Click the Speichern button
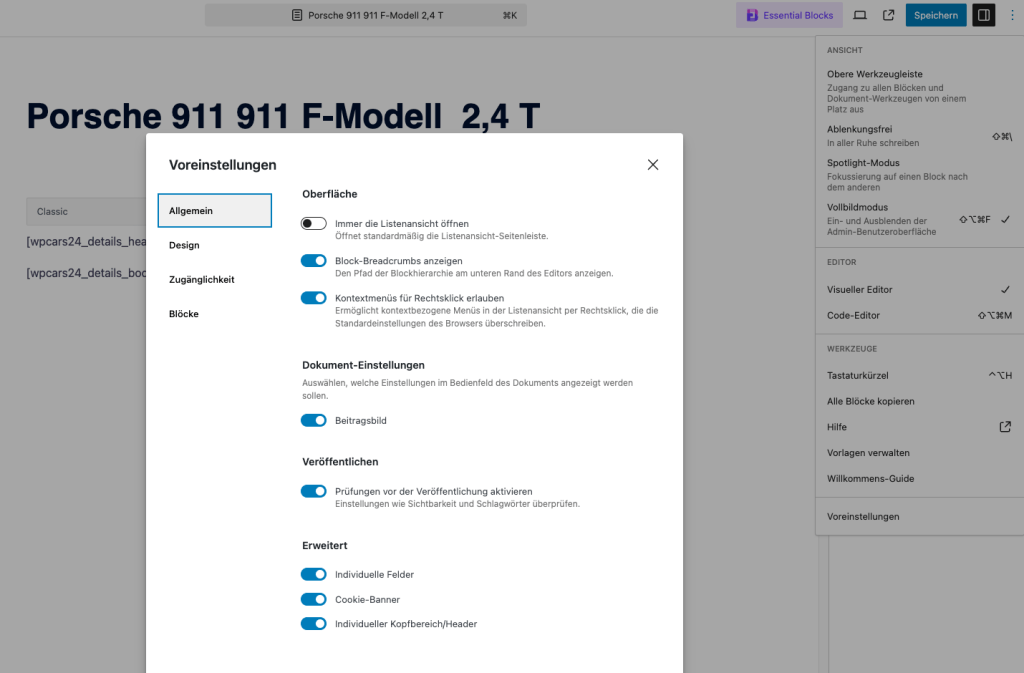 (935, 15)
